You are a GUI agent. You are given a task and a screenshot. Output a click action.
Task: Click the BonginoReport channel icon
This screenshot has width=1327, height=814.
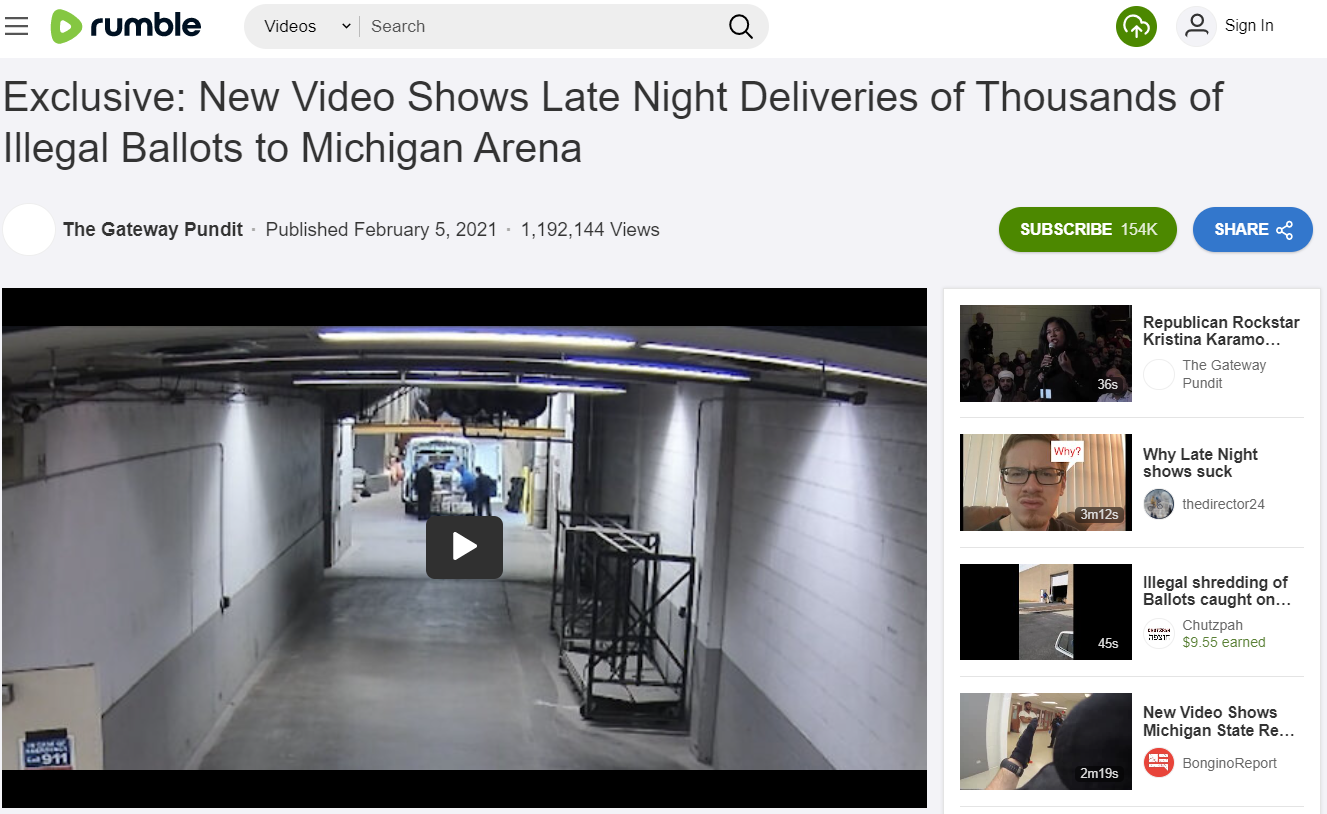point(1159,763)
